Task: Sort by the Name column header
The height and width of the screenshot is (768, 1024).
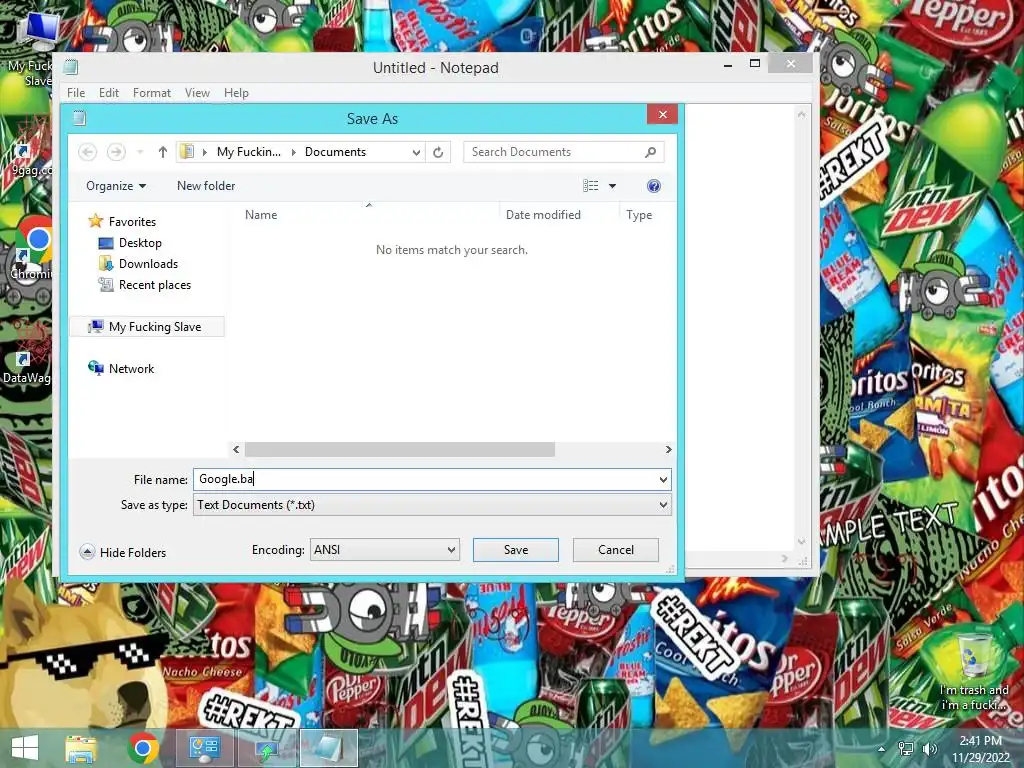Action: tap(261, 215)
